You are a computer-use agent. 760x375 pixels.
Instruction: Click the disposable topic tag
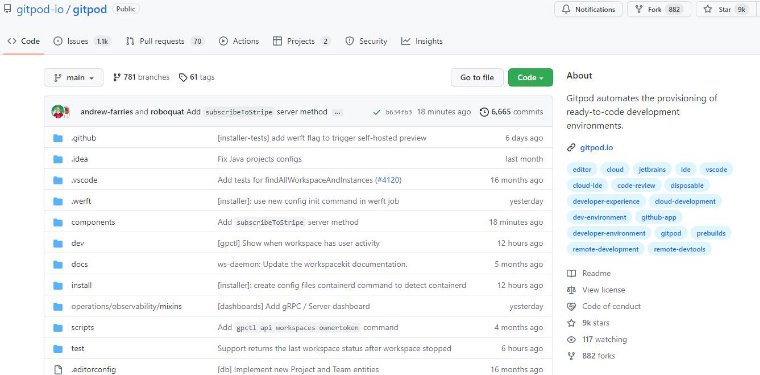point(687,186)
